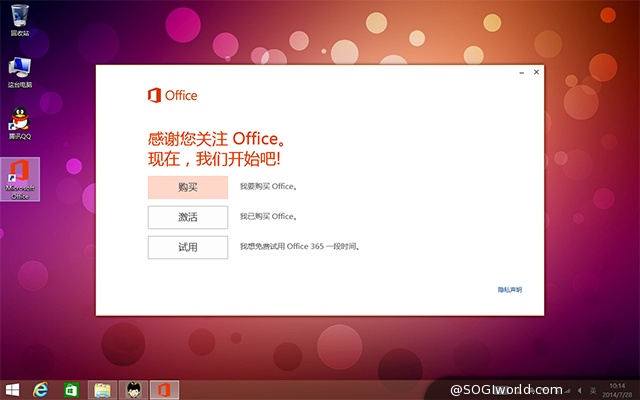This screenshot has width=640, height=400.
Task: Click the 英 input method indicator
Action: (x=593, y=391)
